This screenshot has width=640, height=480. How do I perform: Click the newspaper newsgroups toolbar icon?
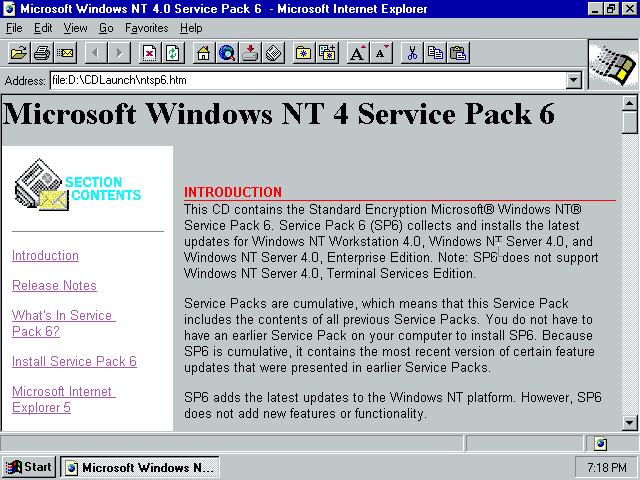(x=273, y=53)
